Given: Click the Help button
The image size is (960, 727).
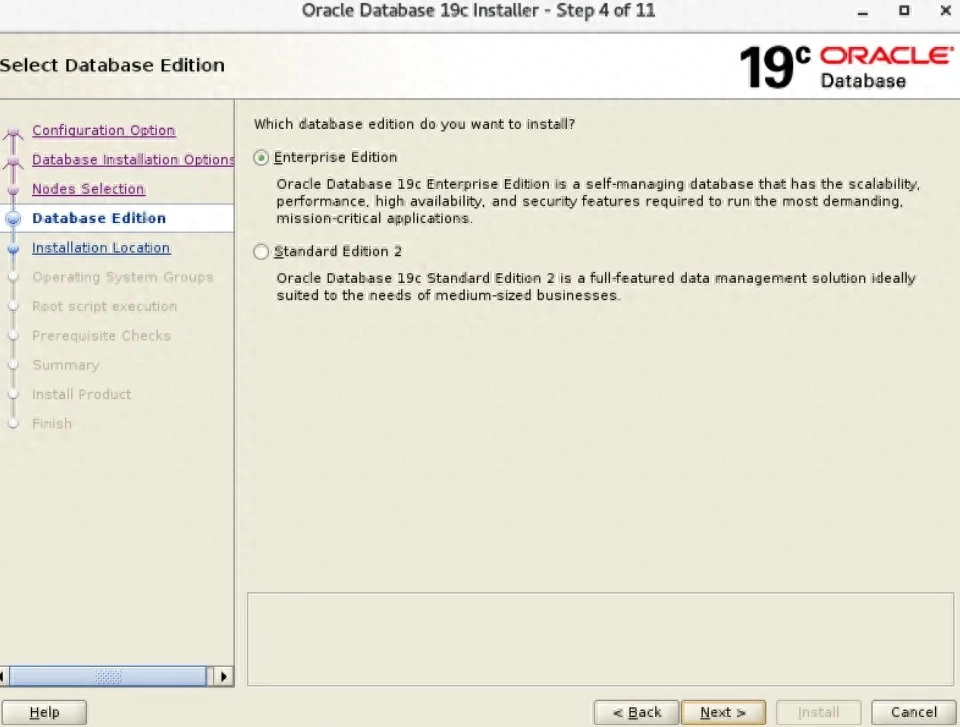Looking at the screenshot, I should click(x=45, y=712).
